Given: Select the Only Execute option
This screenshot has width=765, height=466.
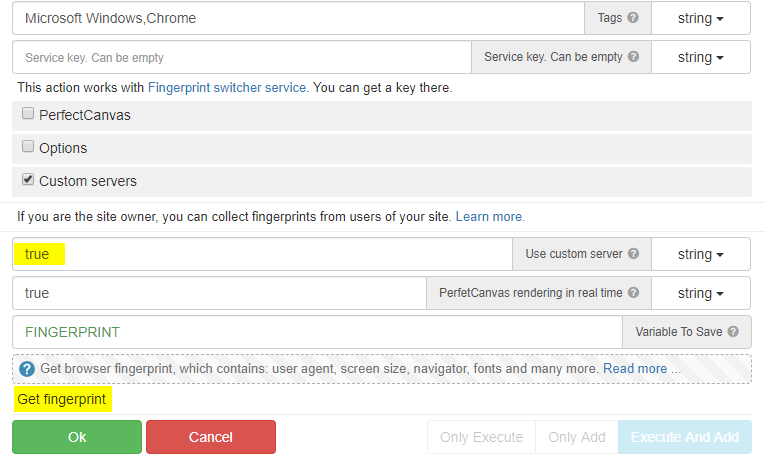Looking at the screenshot, I should pos(481,437).
